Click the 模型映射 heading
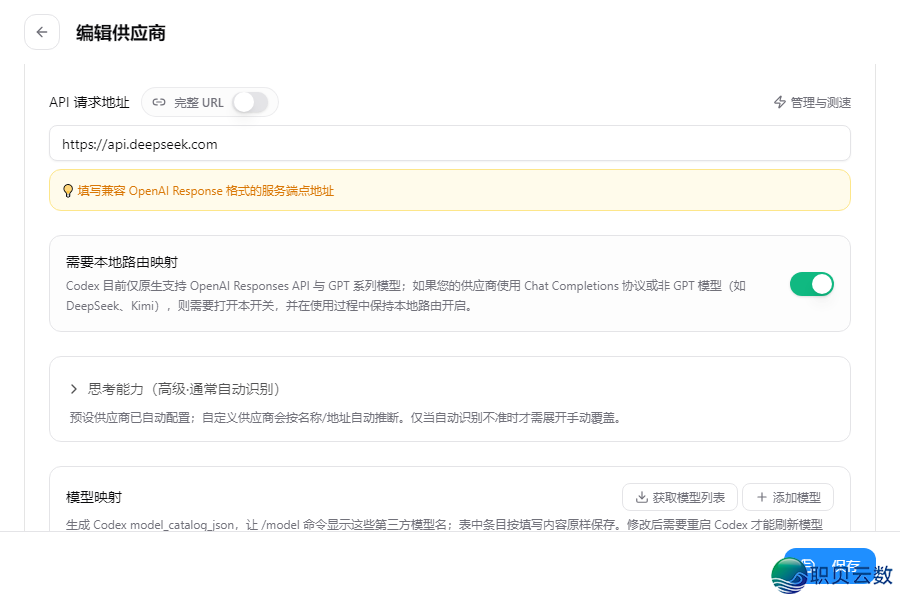 pyautogui.click(x=94, y=497)
